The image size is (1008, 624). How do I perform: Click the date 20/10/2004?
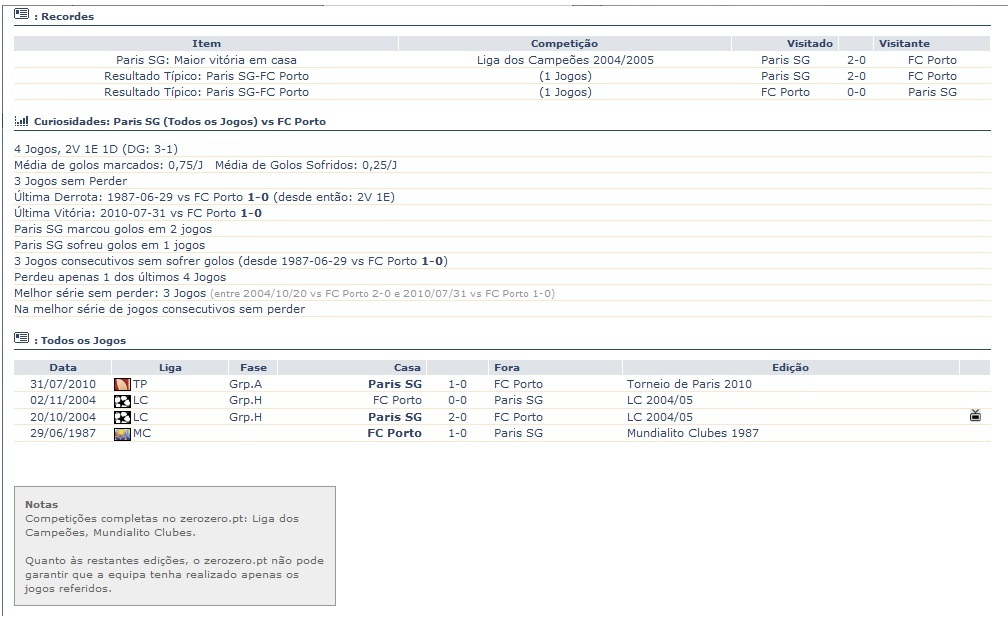click(x=63, y=417)
